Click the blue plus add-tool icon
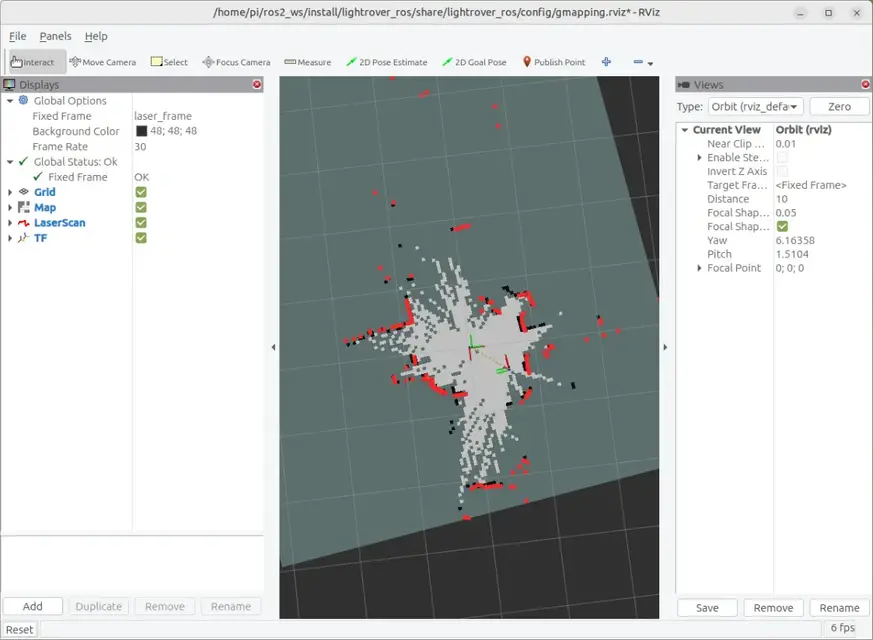Image resolution: width=873 pixels, height=640 pixels. 606,62
